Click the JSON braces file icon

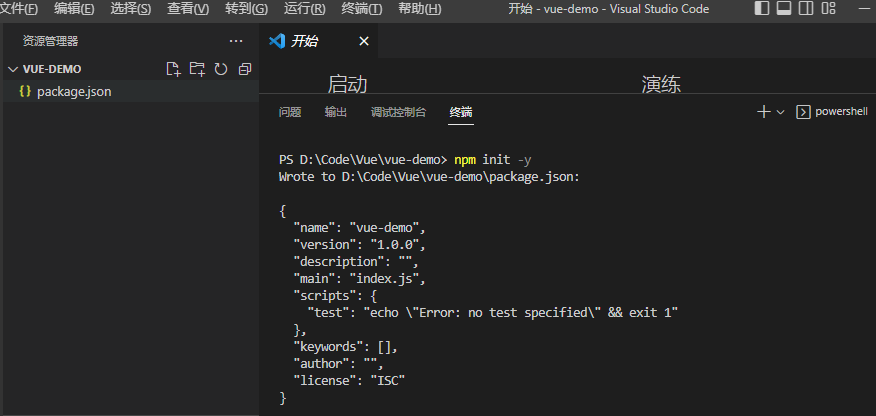point(25,92)
